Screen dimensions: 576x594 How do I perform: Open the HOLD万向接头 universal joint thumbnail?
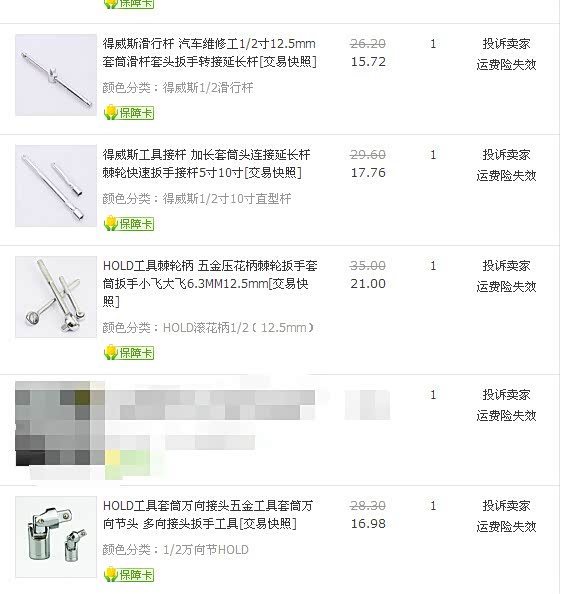pos(56,537)
